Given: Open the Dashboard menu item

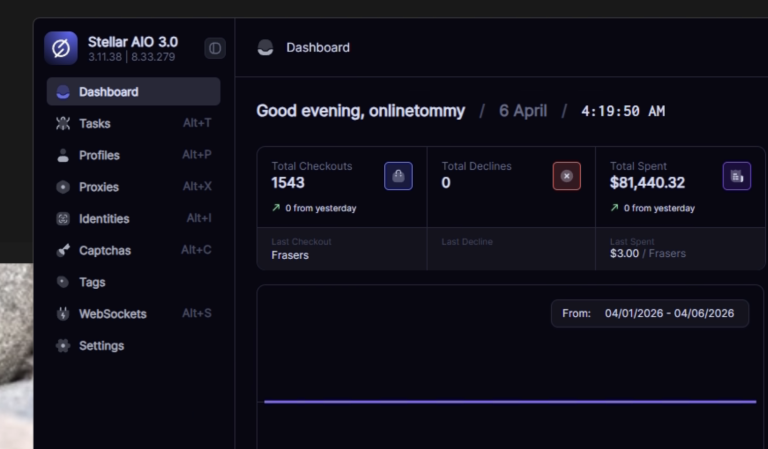Looking at the screenshot, I should (133, 92).
